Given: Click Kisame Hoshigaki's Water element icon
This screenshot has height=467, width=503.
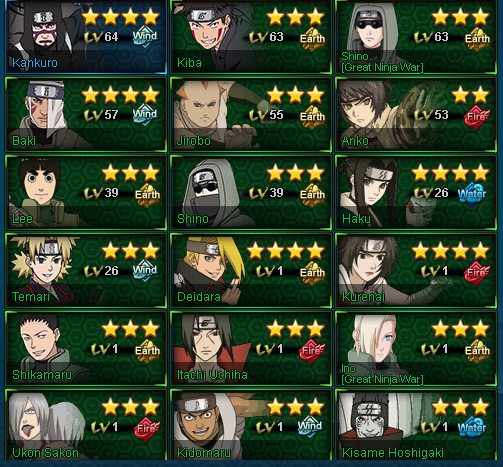Looking at the screenshot, I should click(x=472, y=428).
